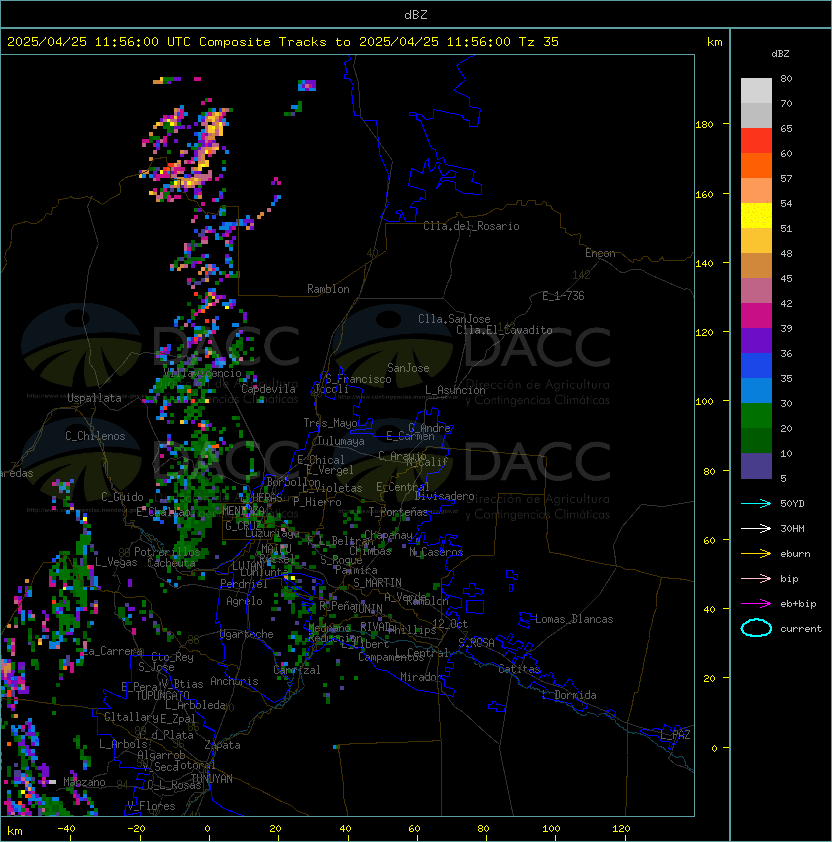
Task: Click the 'C_Chilenos' map label
Action: click(95, 436)
